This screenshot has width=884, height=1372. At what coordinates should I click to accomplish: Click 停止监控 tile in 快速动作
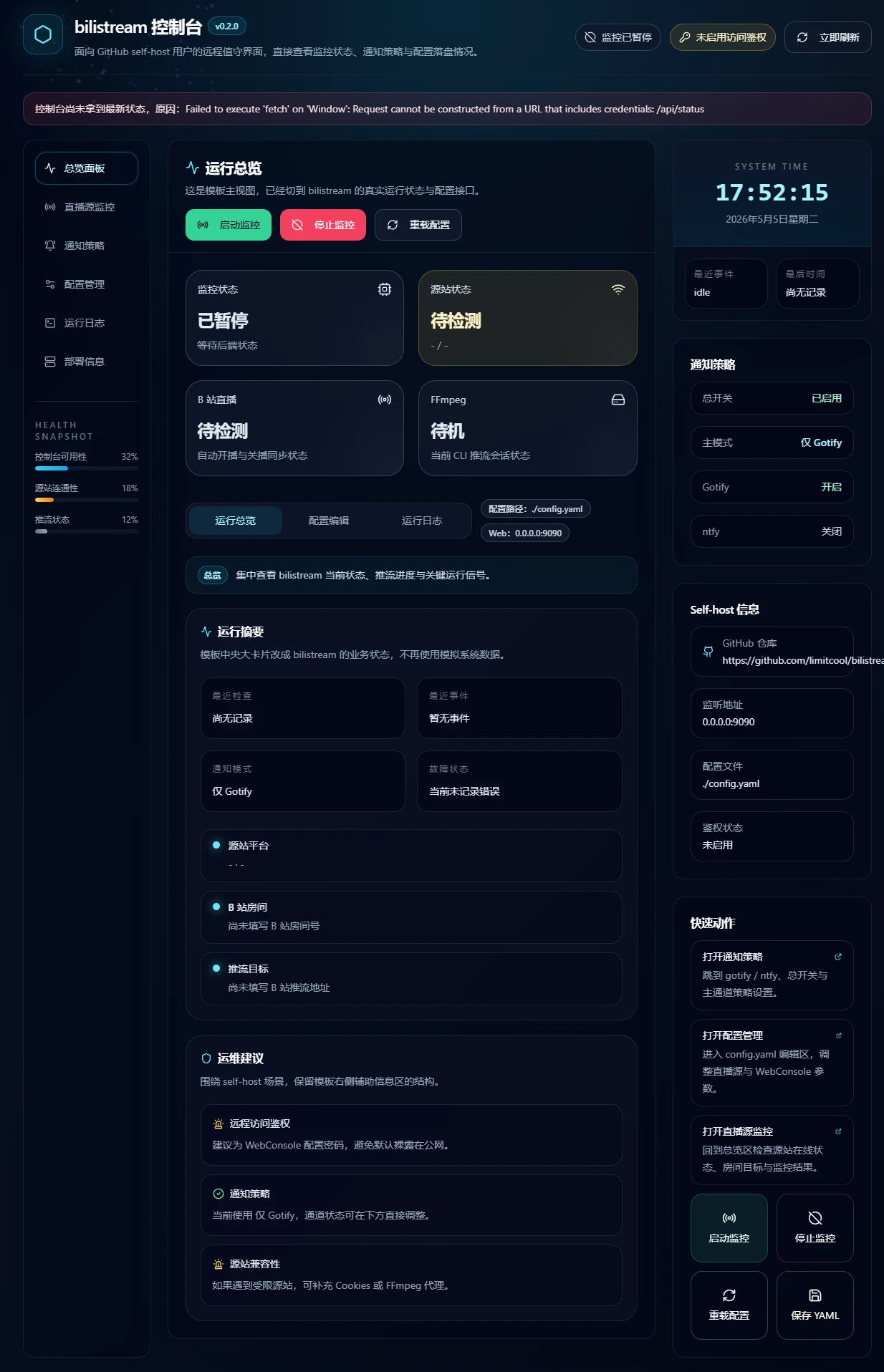(x=815, y=1227)
